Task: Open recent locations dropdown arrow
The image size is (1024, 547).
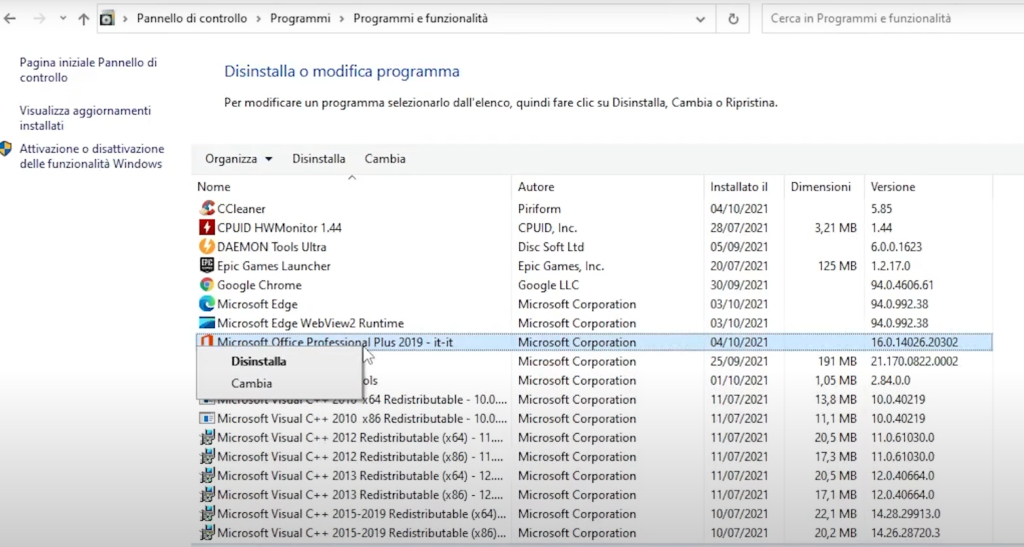Action: (63, 18)
